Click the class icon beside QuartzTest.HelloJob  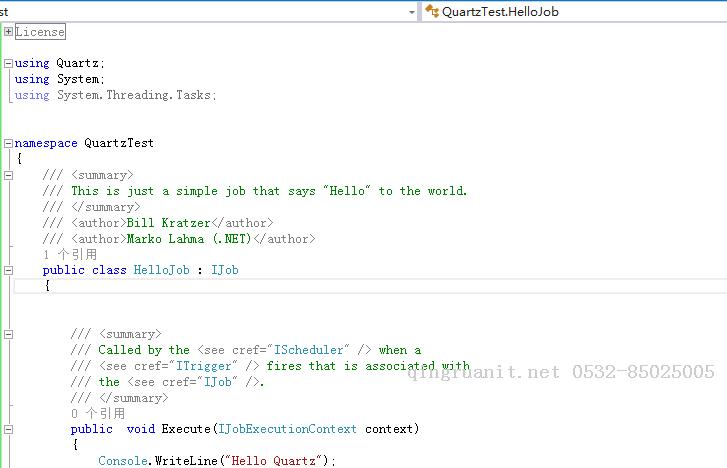point(432,11)
